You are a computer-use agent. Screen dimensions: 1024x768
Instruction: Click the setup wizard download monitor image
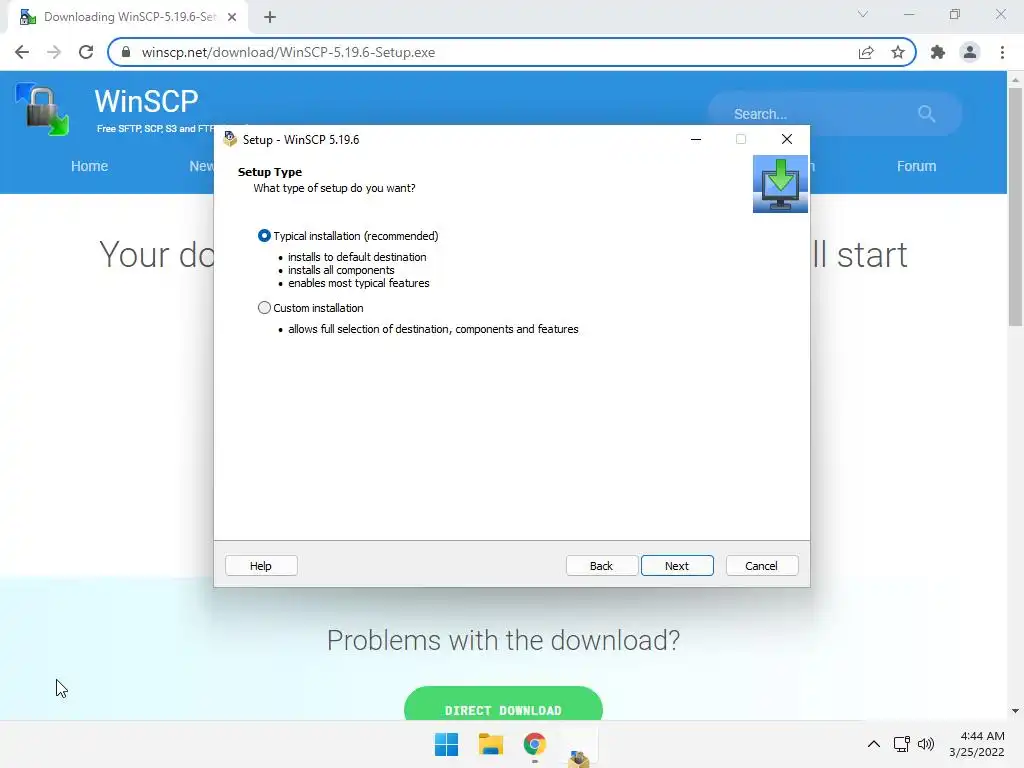780,184
